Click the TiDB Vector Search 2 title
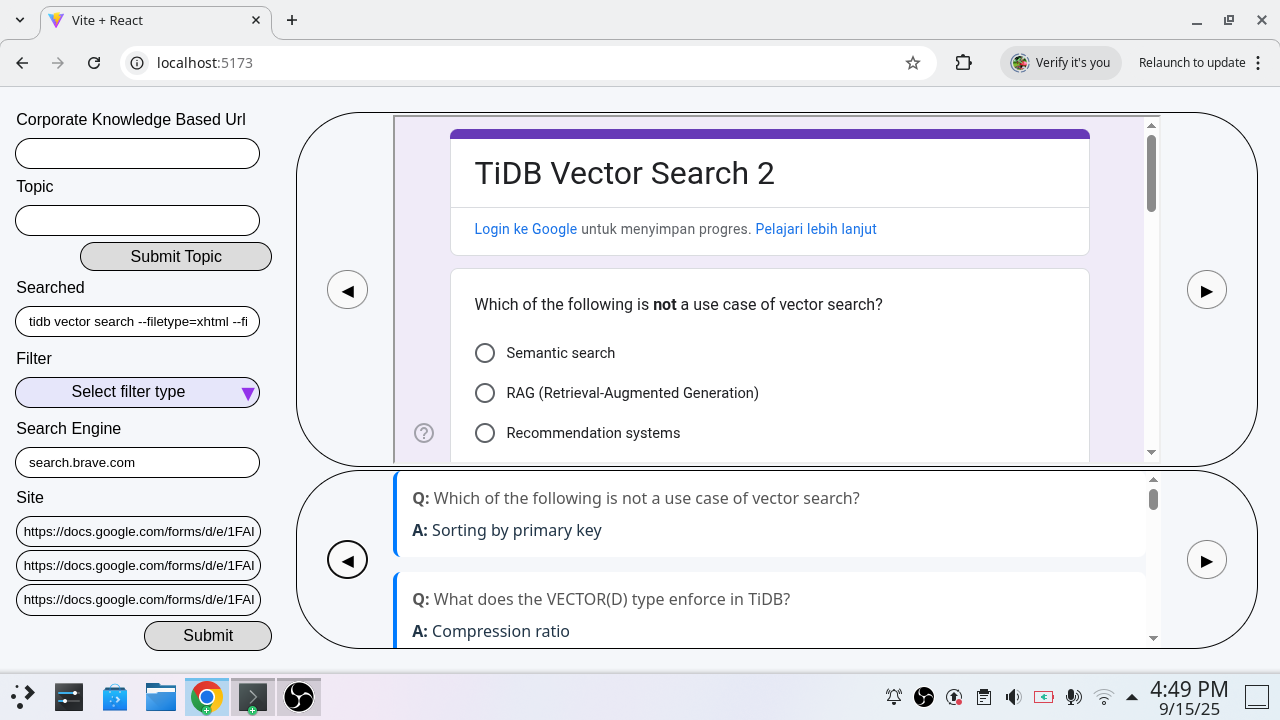 (624, 173)
